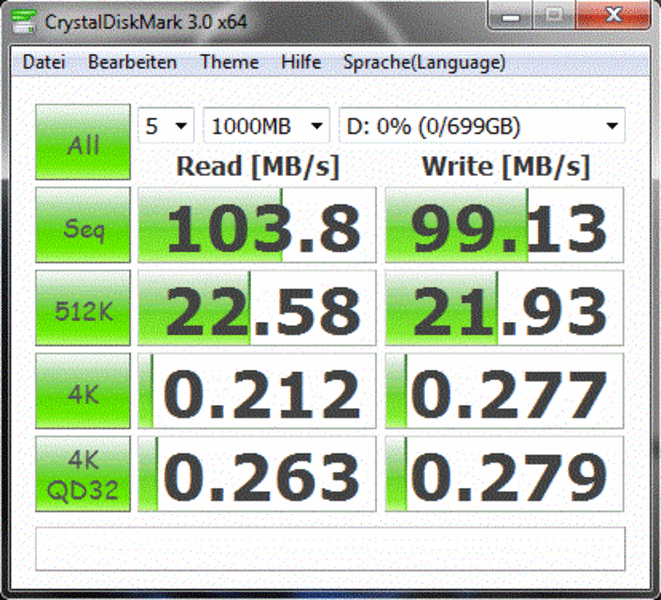Start the 4K QD32 benchmark test
This screenshot has height=600, width=661.
(x=83, y=474)
